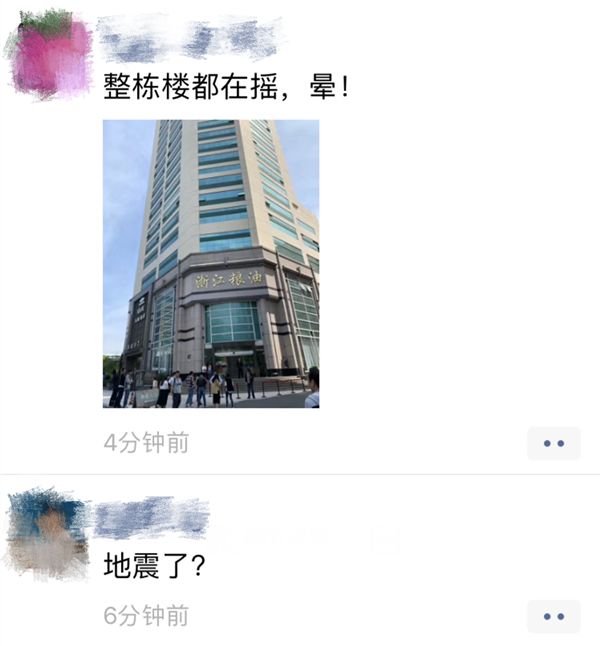The height and width of the screenshot is (646, 600).
Task: Open the two-dot menu beside 6分钟前
Action: [x=554, y=616]
